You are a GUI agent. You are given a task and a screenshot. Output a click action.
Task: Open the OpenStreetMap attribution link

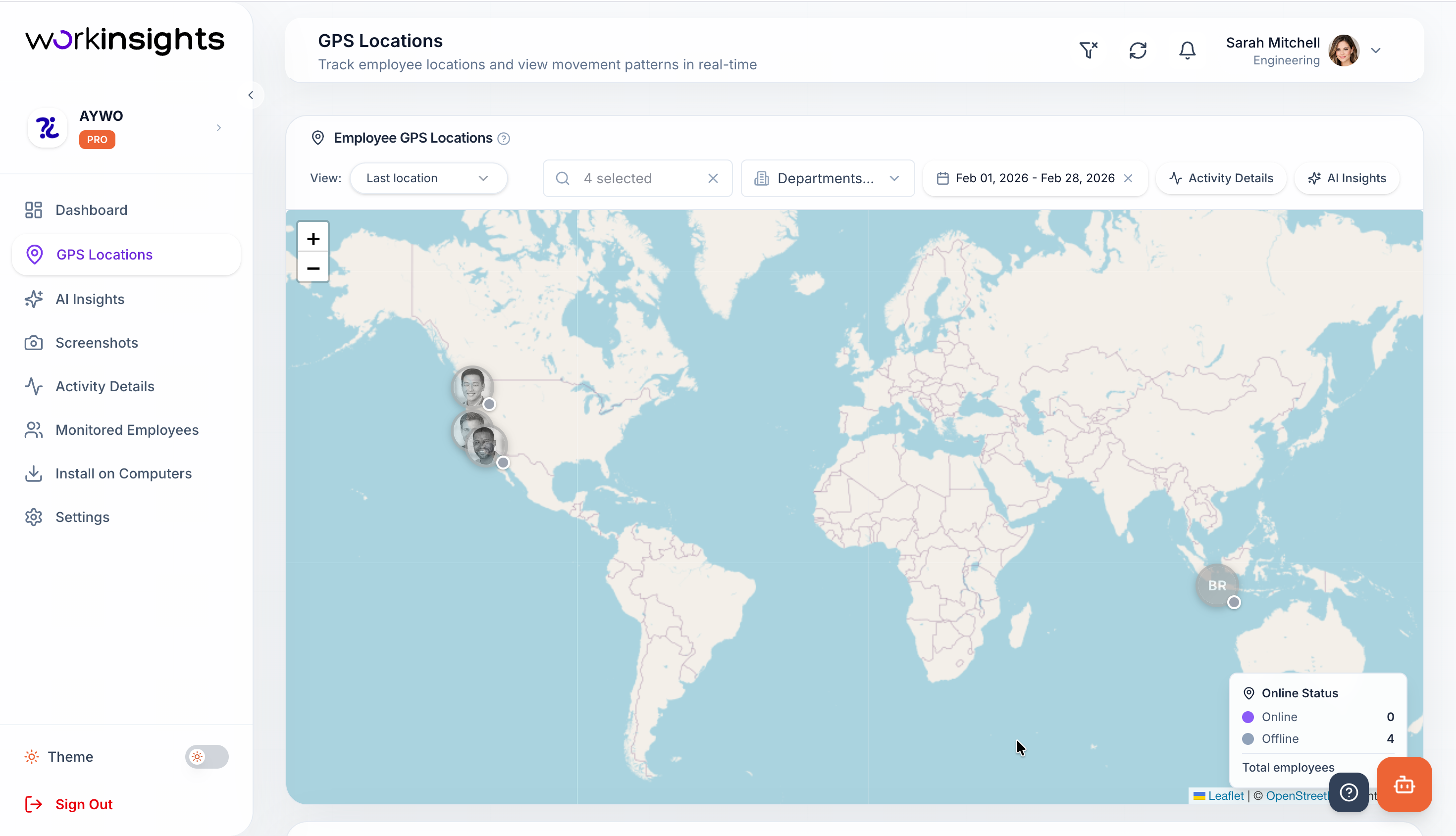click(x=1297, y=796)
